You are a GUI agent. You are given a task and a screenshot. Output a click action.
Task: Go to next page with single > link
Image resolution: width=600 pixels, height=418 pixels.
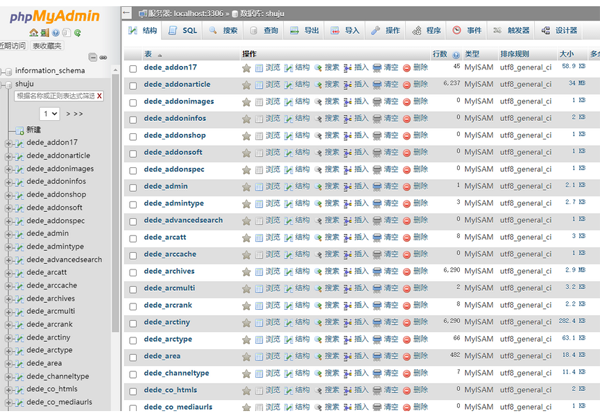(68, 114)
